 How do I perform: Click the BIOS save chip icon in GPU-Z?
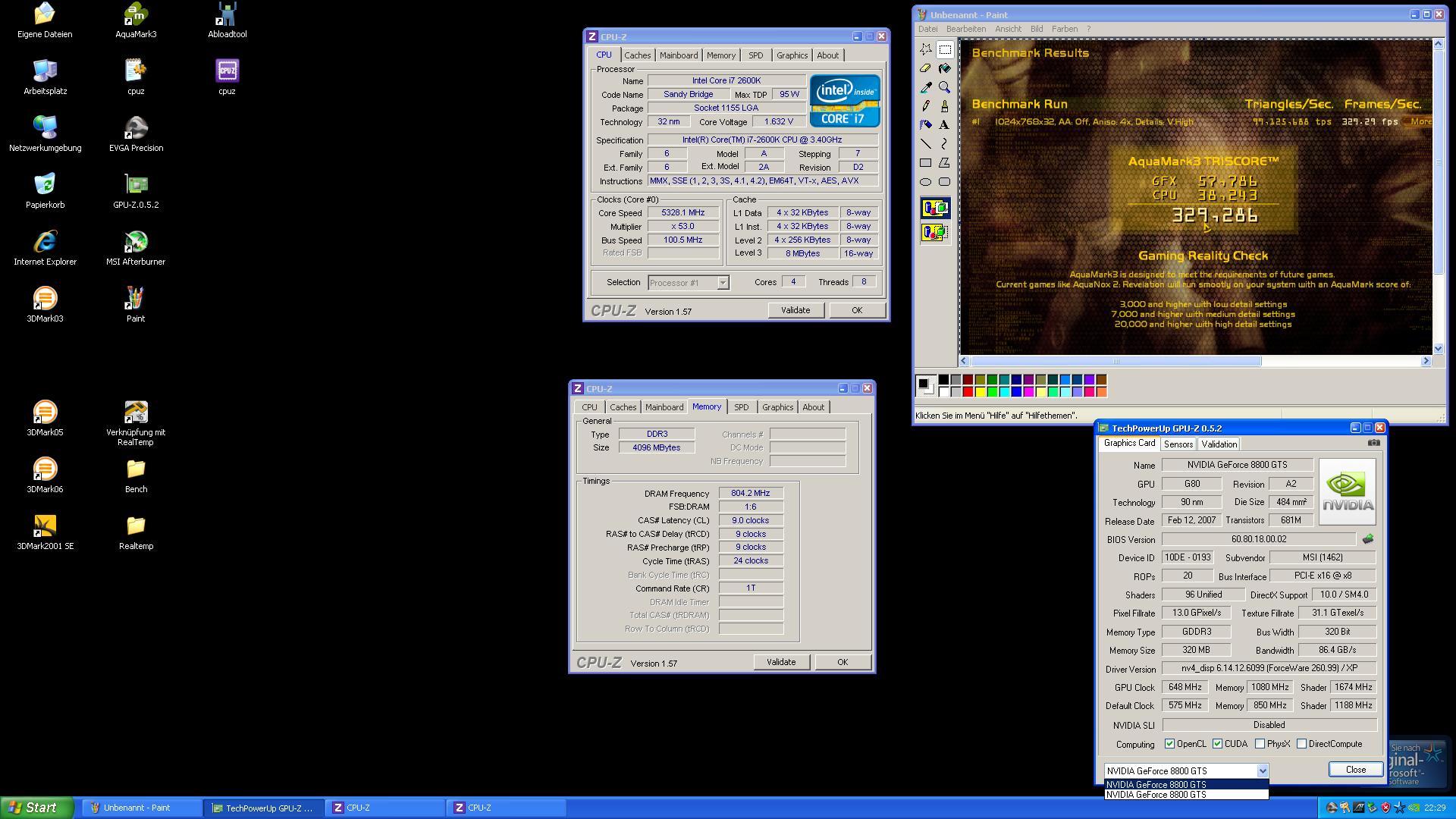(1367, 539)
